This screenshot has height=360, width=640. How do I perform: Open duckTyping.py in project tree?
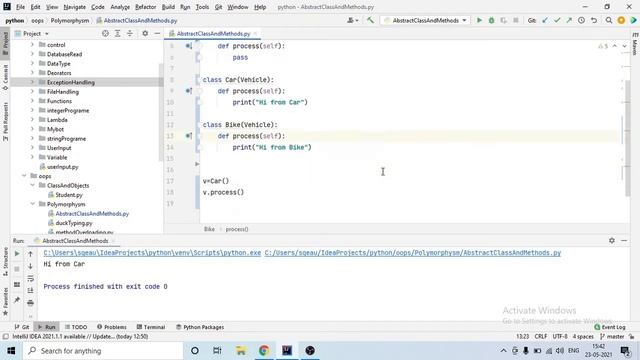pos(73,223)
